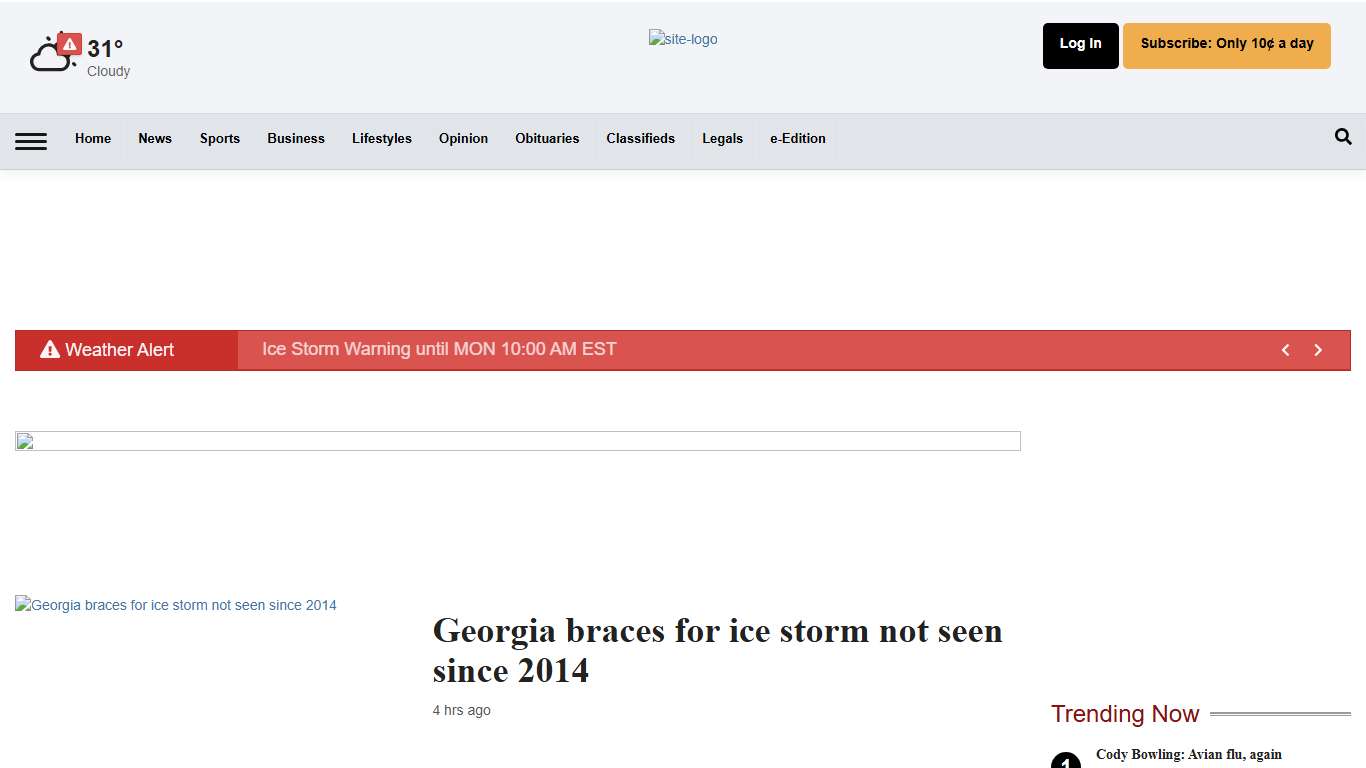Open the Georgia ice storm article thumbnail
Image resolution: width=1366 pixels, height=768 pixels.
(176, 605)
